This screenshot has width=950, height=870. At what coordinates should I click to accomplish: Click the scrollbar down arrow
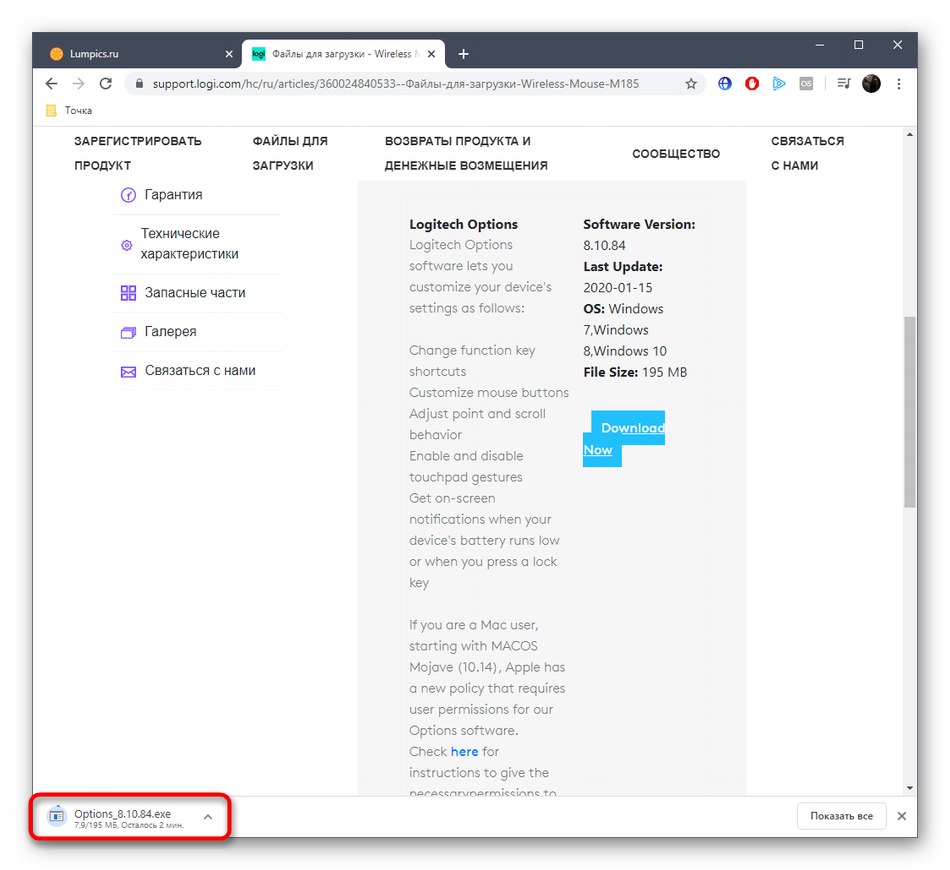[909, 788]
